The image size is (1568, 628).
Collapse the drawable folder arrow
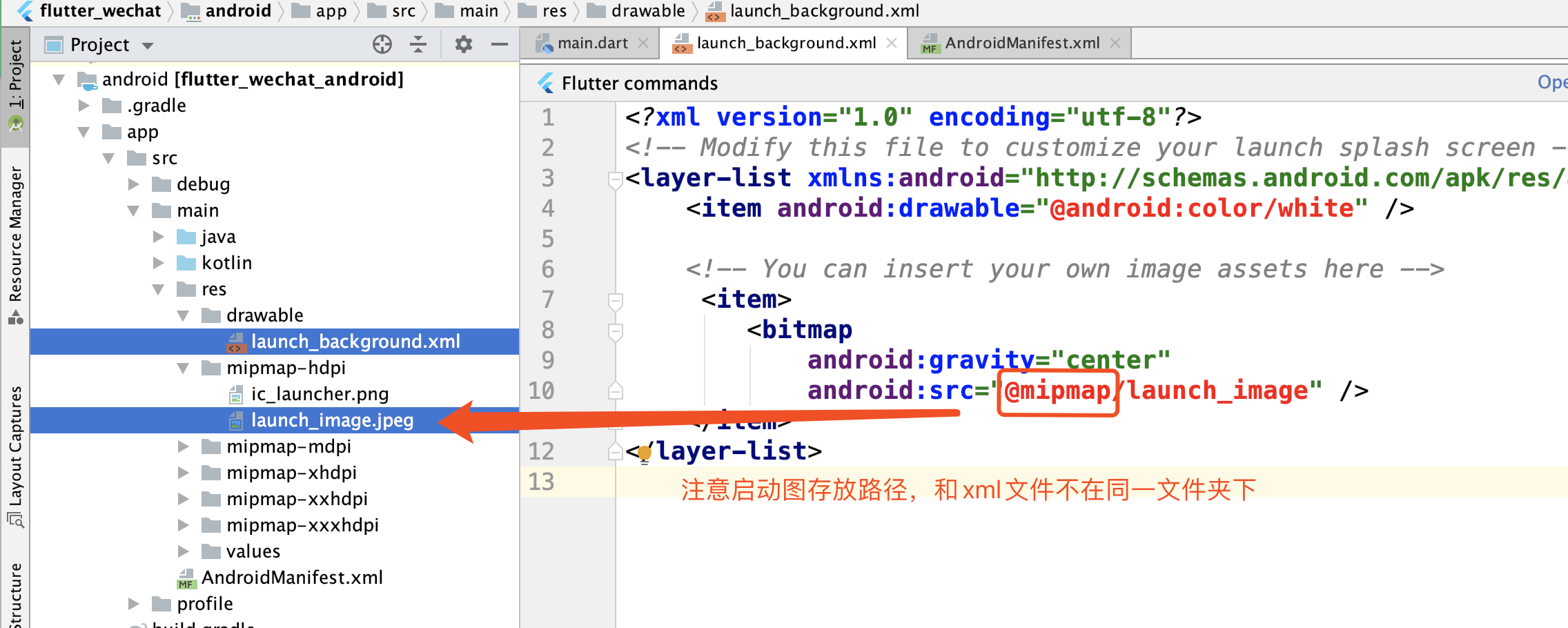tap(183, 315)
